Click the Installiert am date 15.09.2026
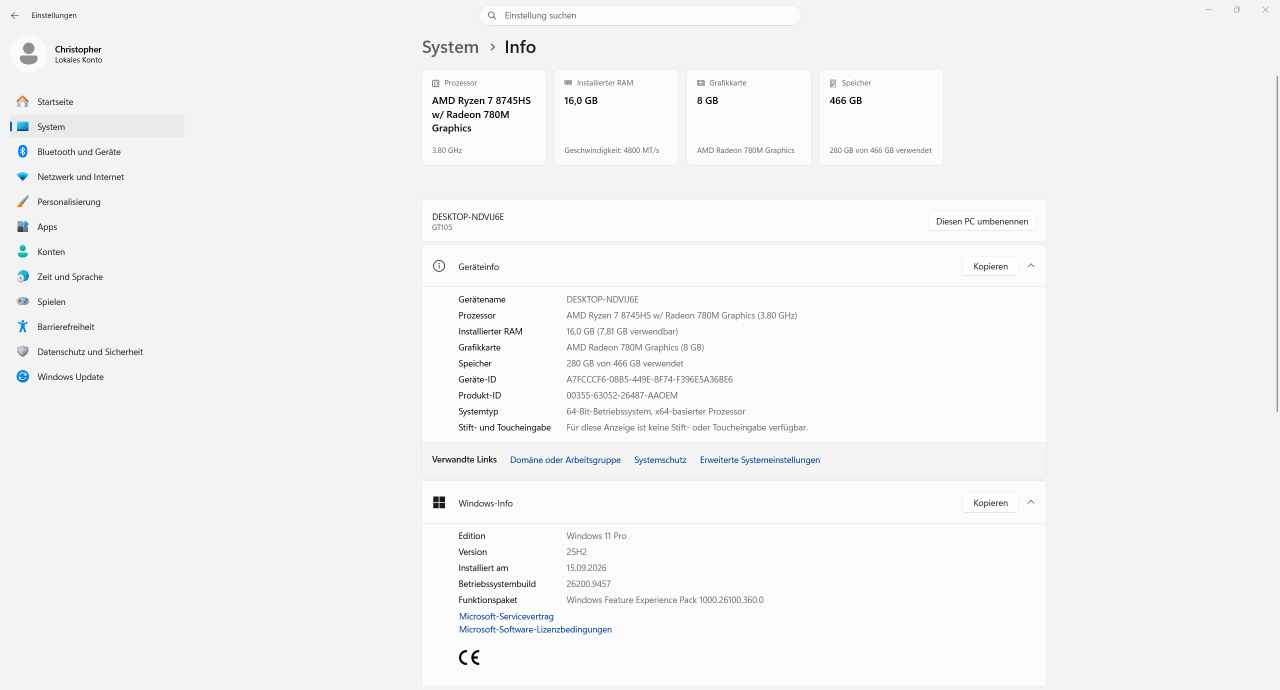This screenshot has width=1280, height=690. point(586,568)
